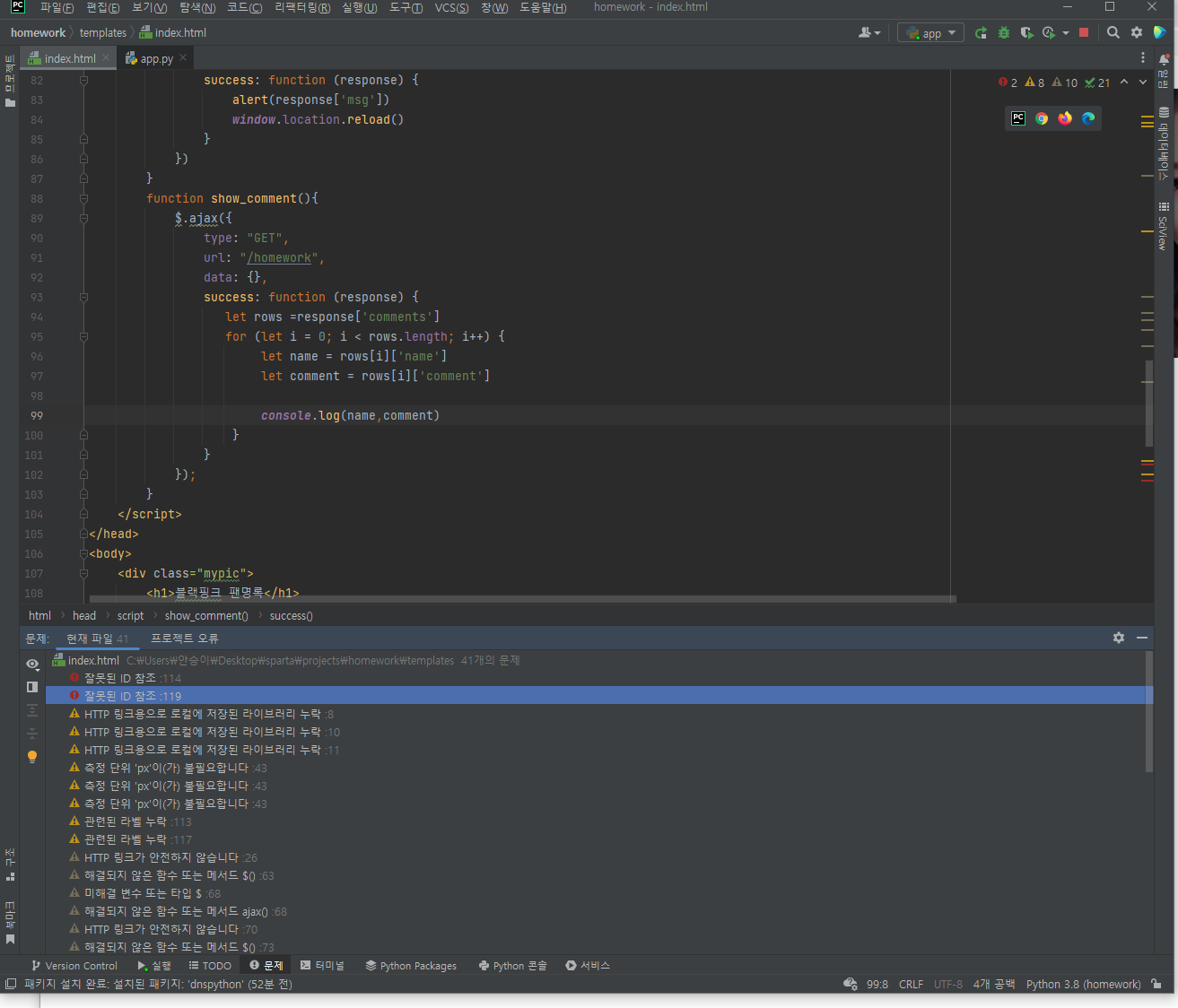Image resolution: width=1178 pixels, height=1008 pixels.
Task: Open the Python 콘솔 tool window
Action: pos(512,966)
